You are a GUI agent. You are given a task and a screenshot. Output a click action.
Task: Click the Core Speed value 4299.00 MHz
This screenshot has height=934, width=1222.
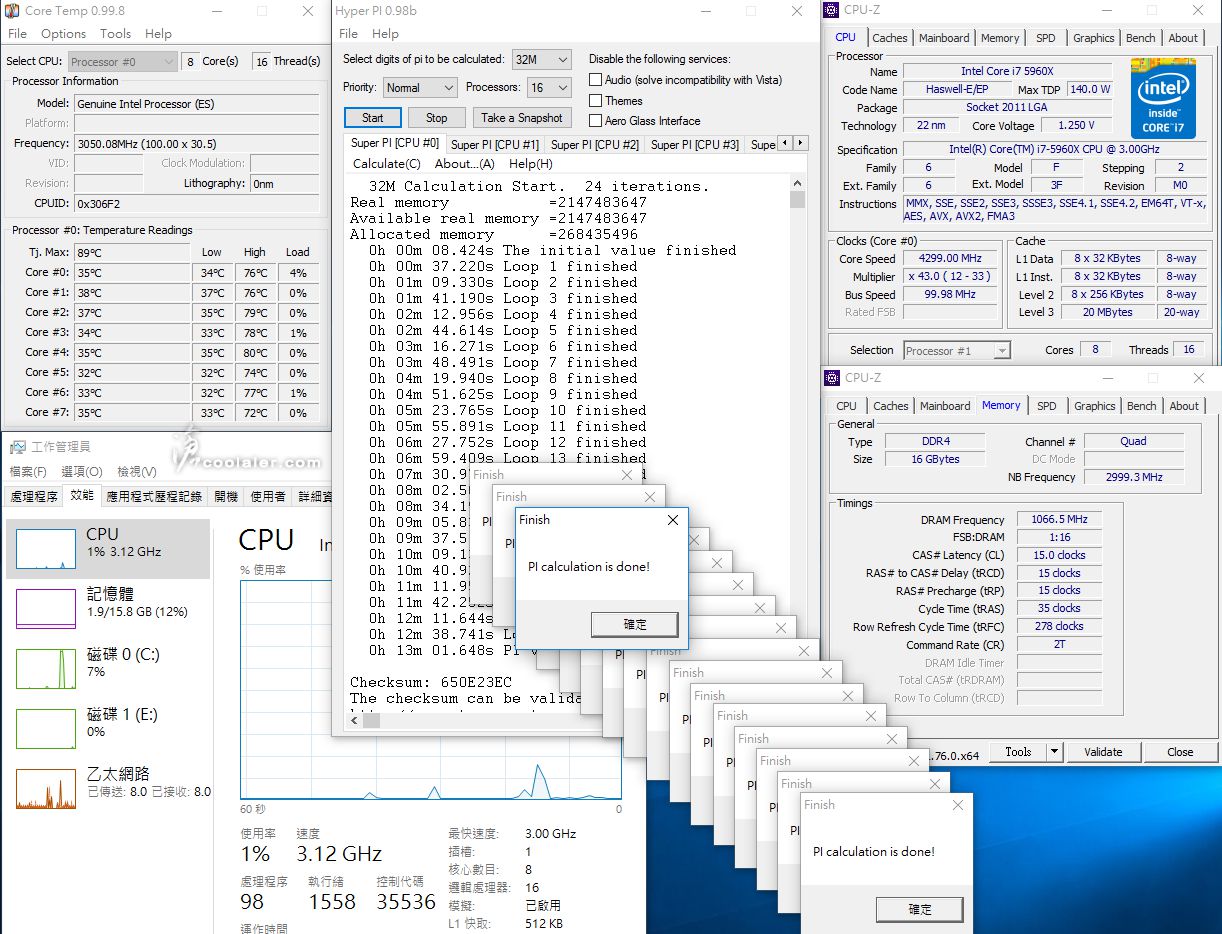(950, 258)
